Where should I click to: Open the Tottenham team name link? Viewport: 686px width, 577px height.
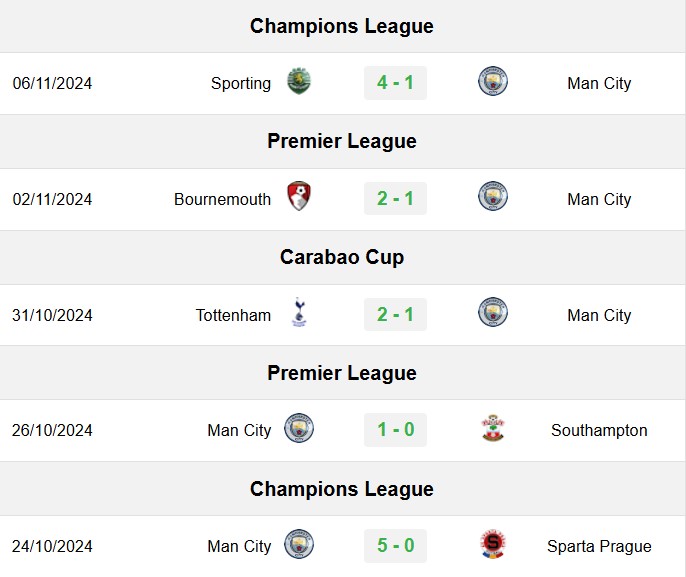pyautogui.click(x=233, y=315)
